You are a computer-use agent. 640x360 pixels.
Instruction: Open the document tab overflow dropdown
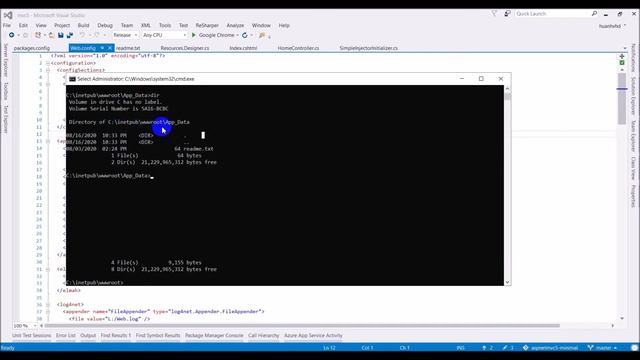[625, 48]
